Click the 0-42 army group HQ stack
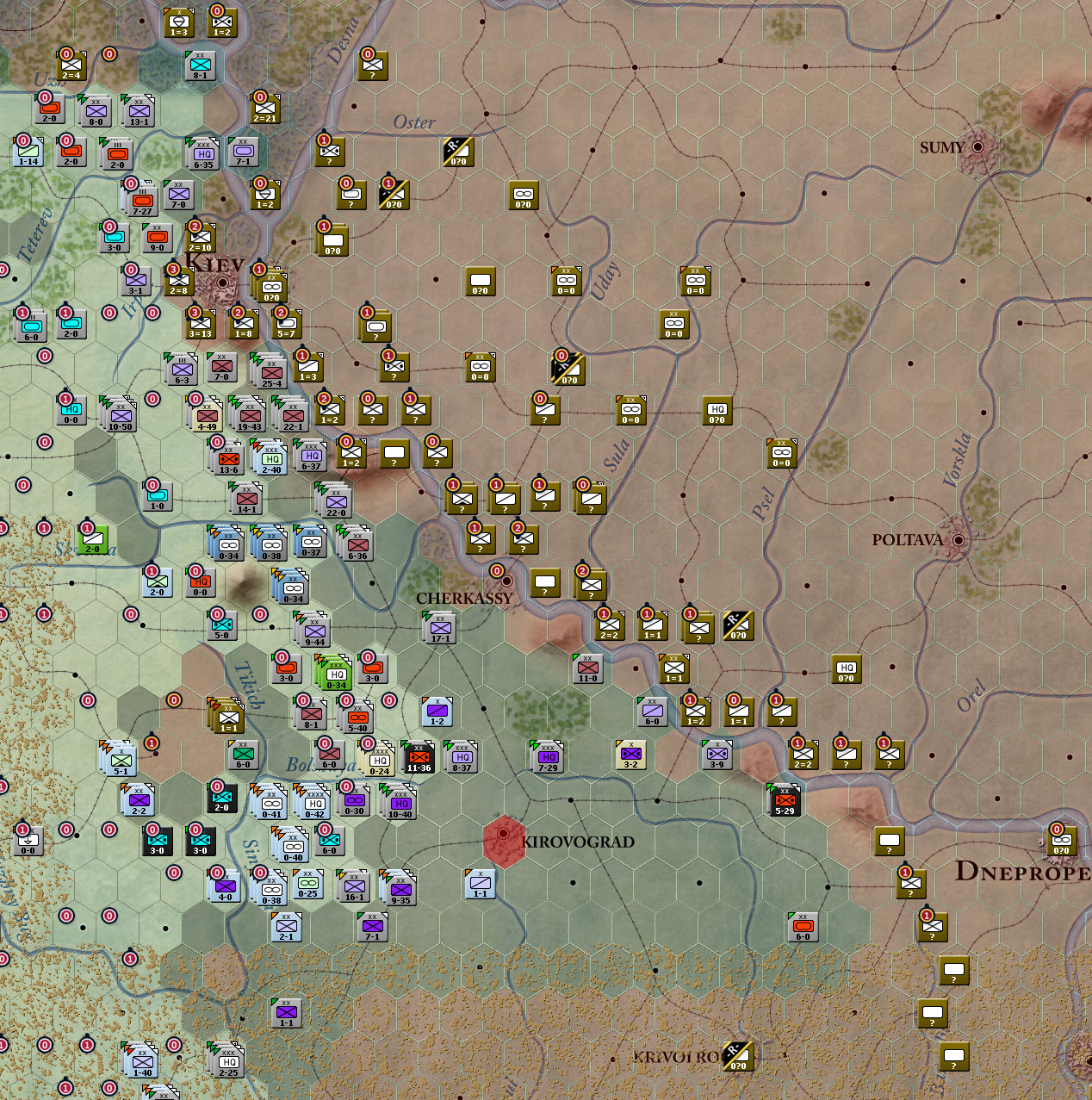This screenshot has width=1092, height=1100. 313,804
